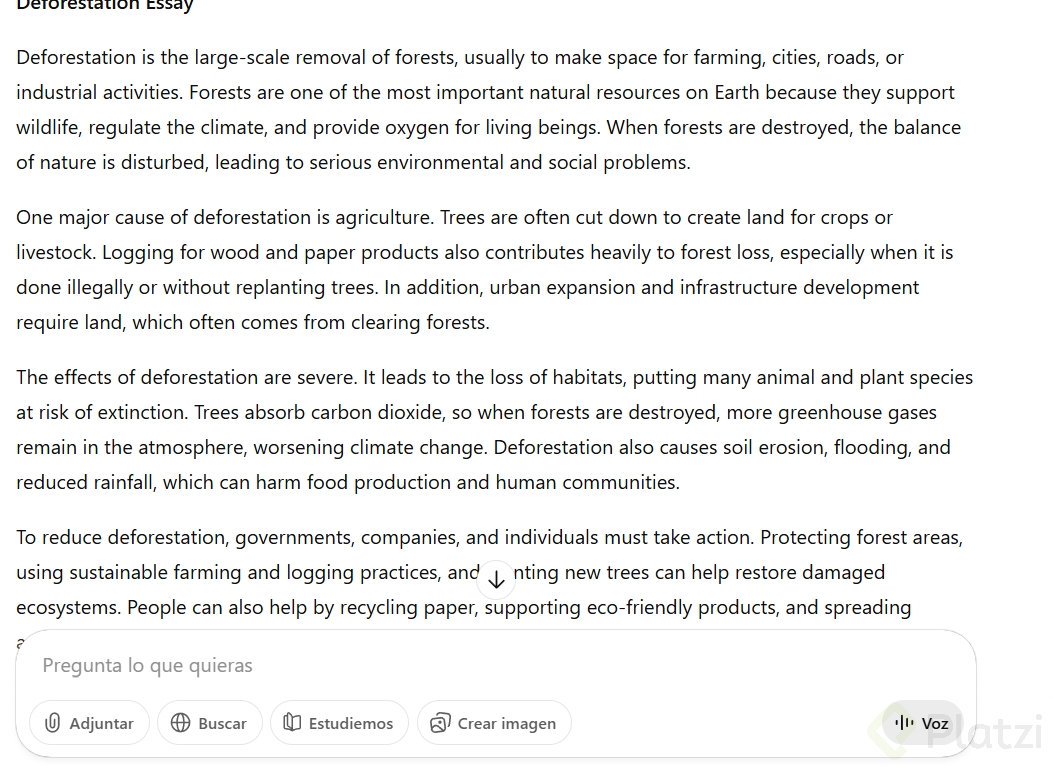
Task: Click the waveform icon on Voz
Action: 905,723
